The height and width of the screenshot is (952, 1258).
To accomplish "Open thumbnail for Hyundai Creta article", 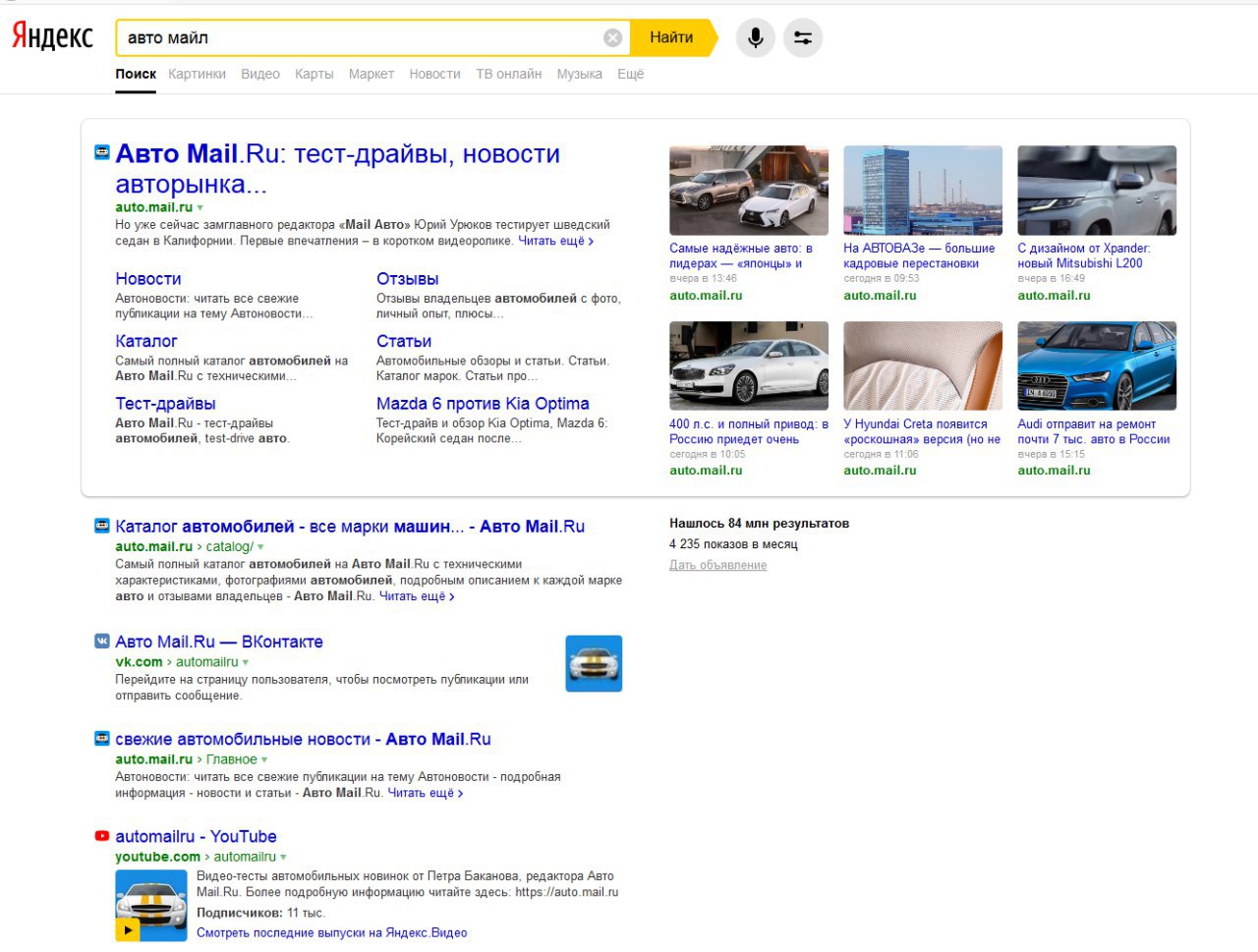I will (923, 365).
